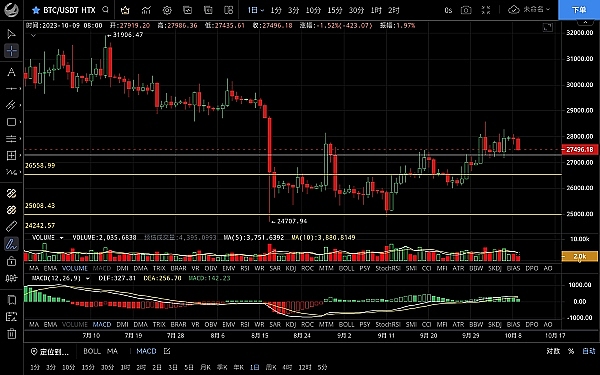Toggle BTC/USDT favorite star
Screen dimensions: 600x375
[36, 10]
